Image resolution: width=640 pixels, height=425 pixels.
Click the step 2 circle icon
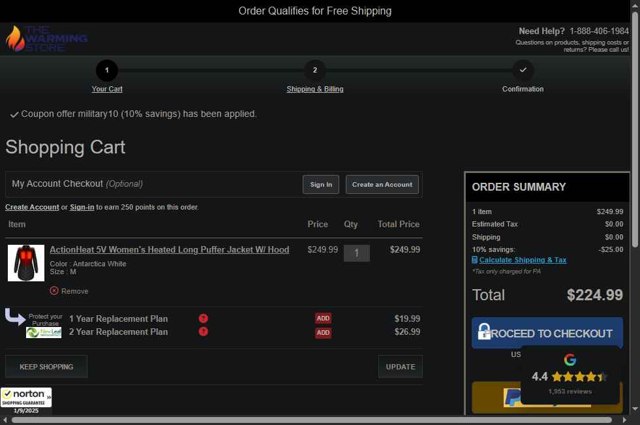click(x=315, y=70)
